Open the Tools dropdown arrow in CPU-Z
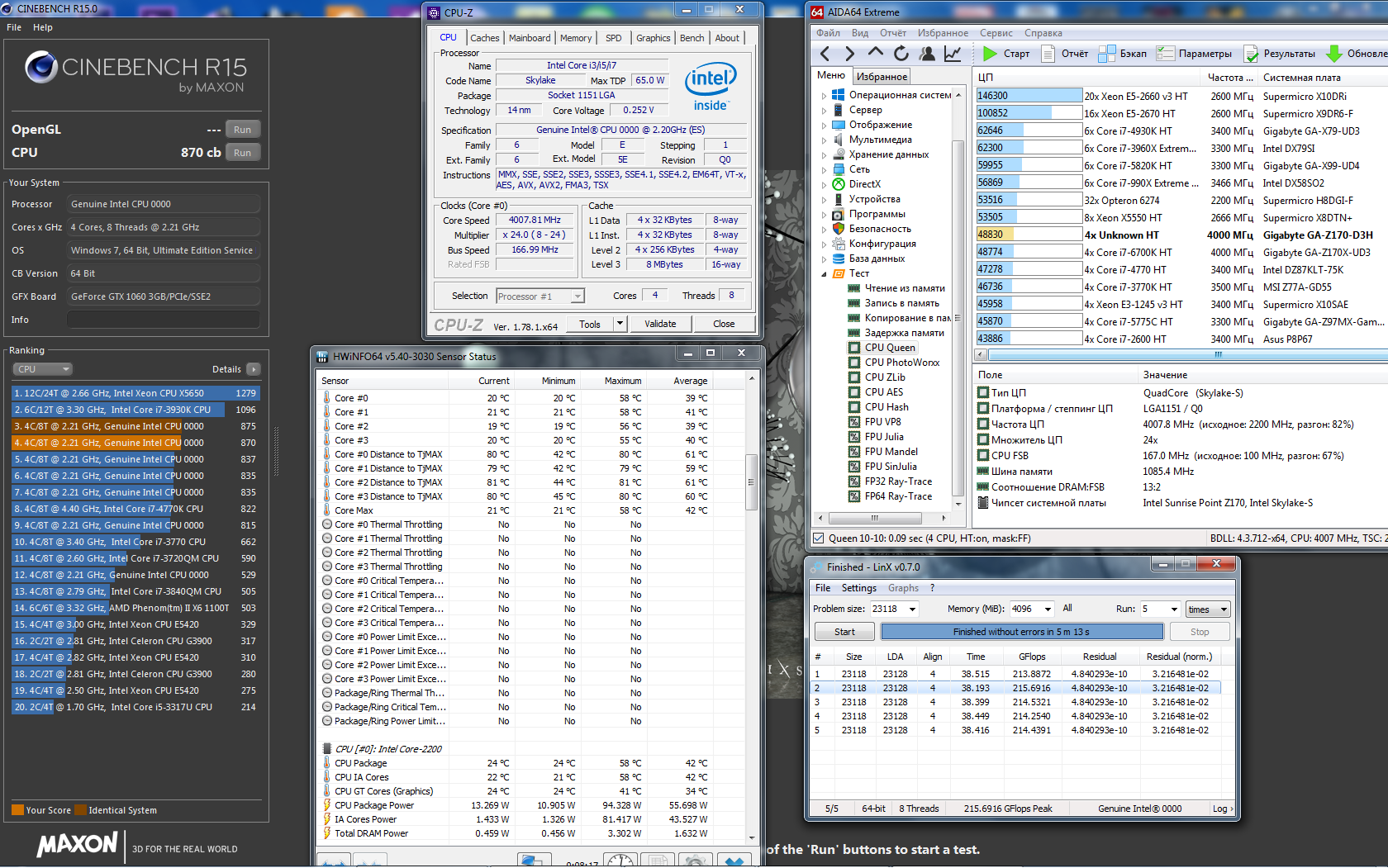Viewport: 1388px width, 868px height. tap(620, 324)
